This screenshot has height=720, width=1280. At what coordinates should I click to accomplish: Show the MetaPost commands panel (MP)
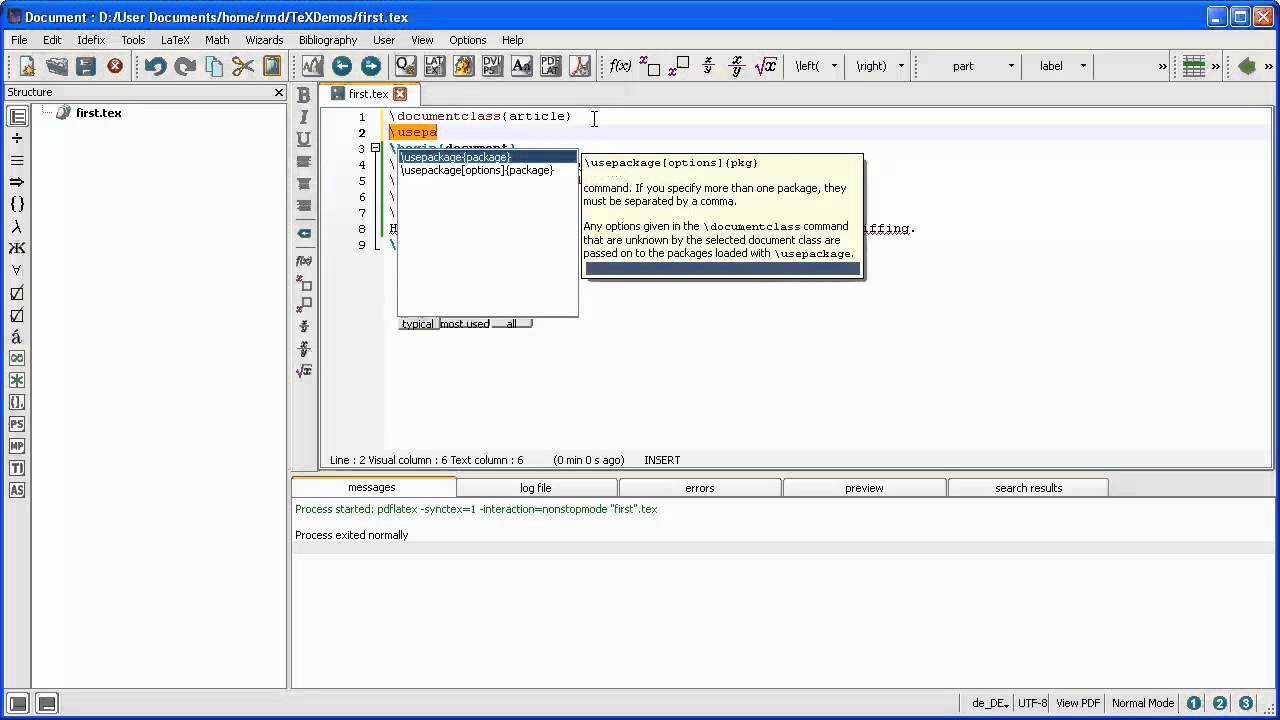click(x=17, y=446)
